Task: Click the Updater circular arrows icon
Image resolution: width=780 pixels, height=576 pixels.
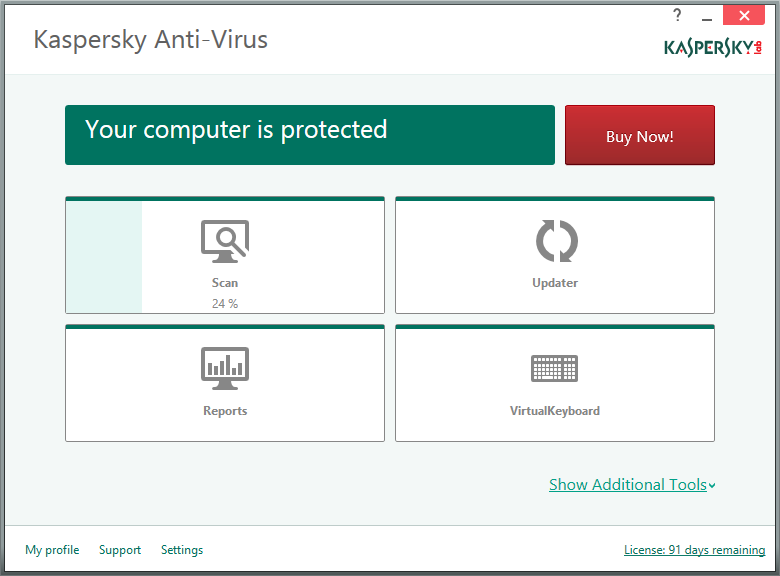Action: point(557,241)
